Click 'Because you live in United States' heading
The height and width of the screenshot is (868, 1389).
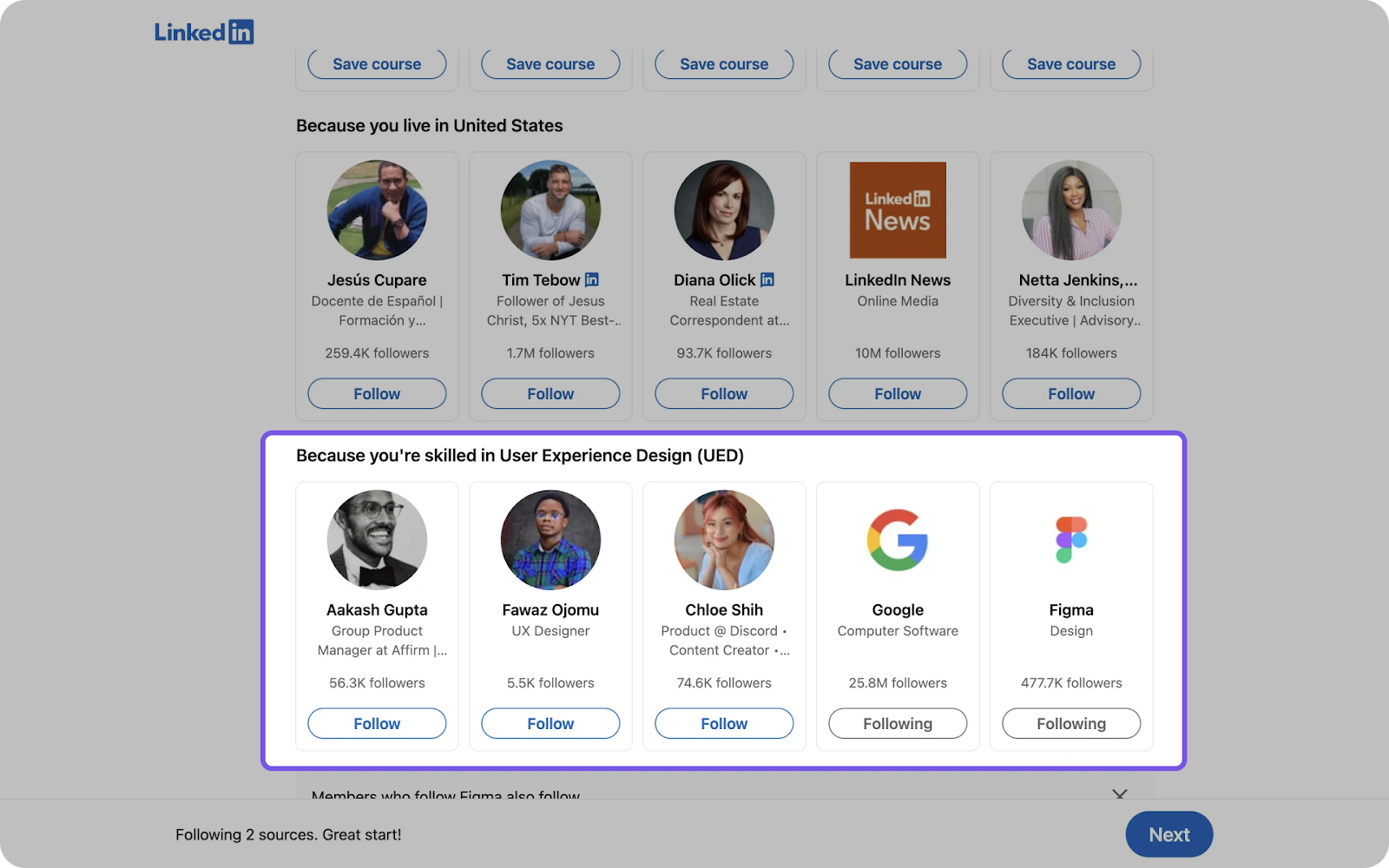429,126
